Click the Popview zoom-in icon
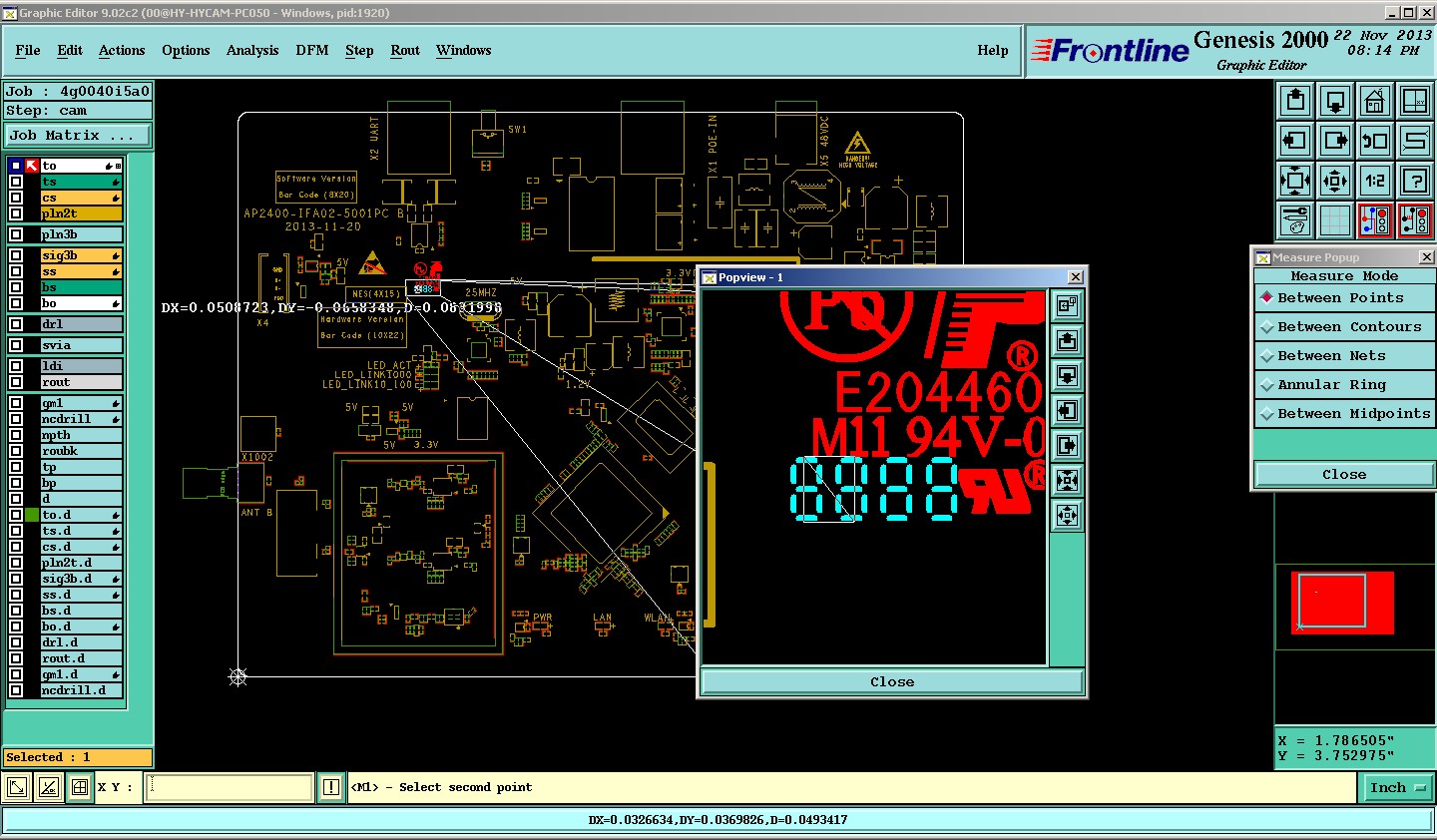This screenshot has width=1437, height=840. (1067, 481)
